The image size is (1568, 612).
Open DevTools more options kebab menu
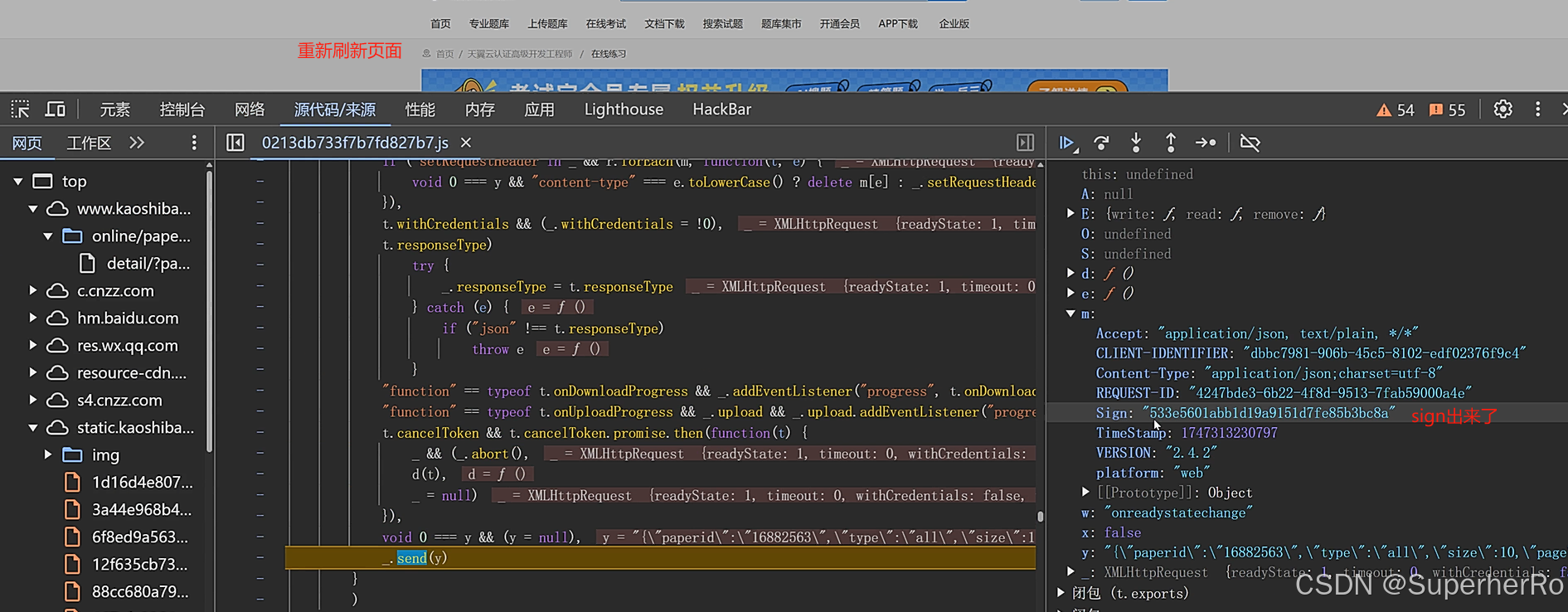[x=1537, y=109]
